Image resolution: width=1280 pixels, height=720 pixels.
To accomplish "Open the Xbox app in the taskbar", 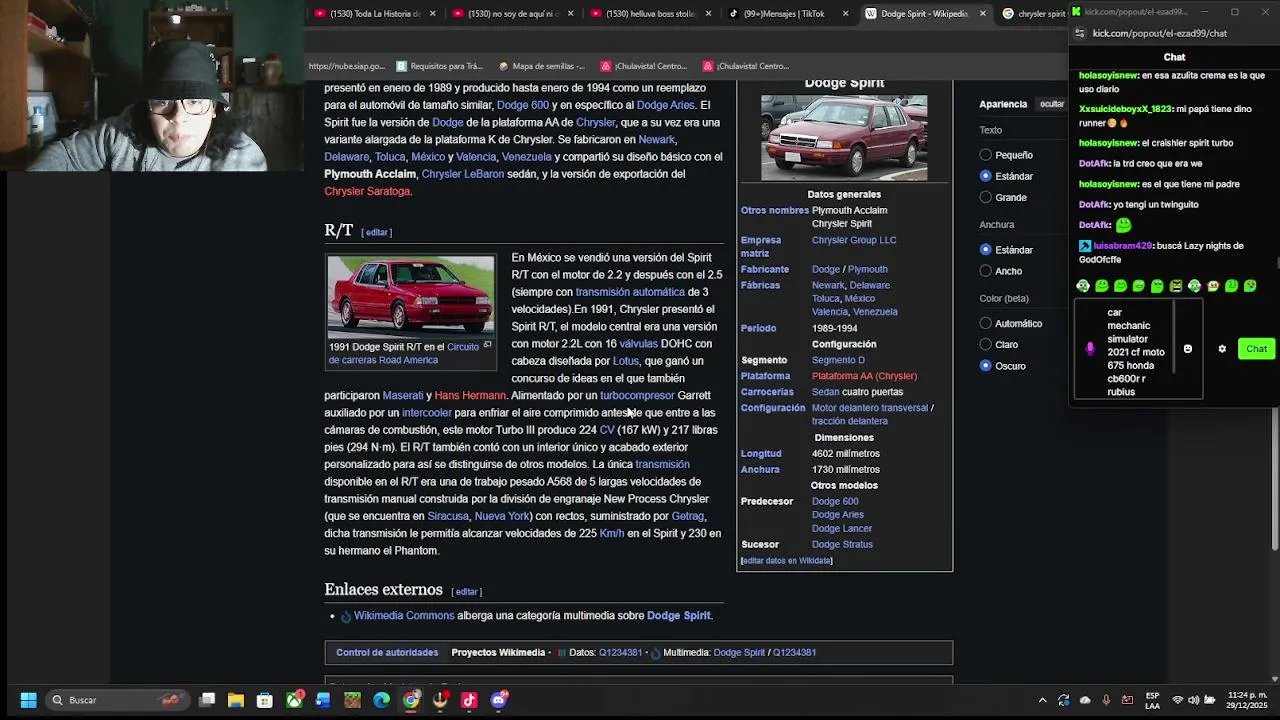I will pos(294,700).
